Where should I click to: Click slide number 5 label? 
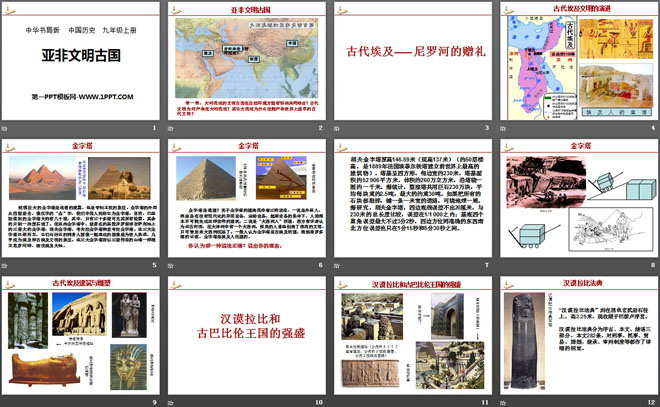[x=154, y=265]
